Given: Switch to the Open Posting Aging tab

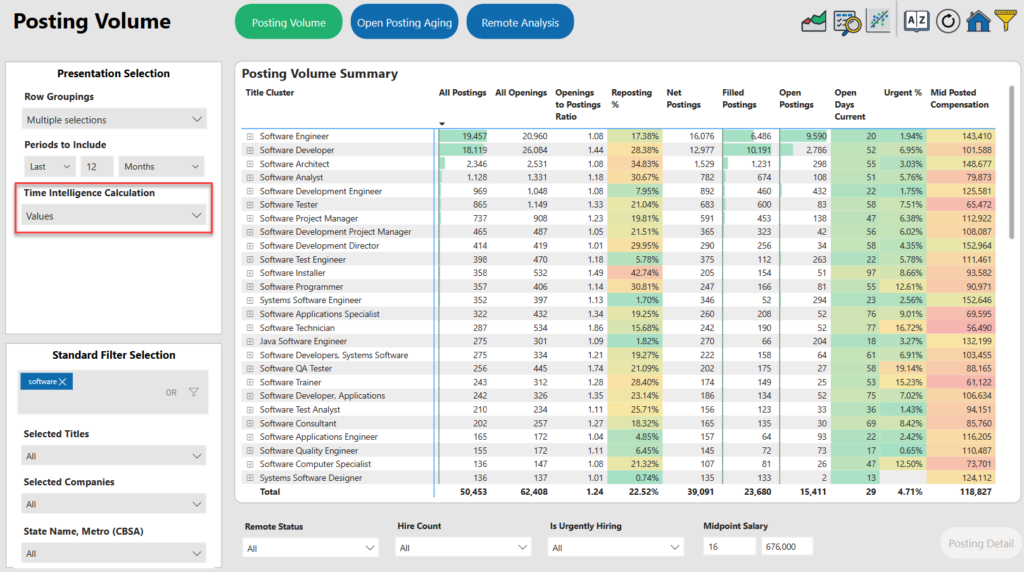Looking at the screenshot, I should pyautogui.click(x=405, y=22).
